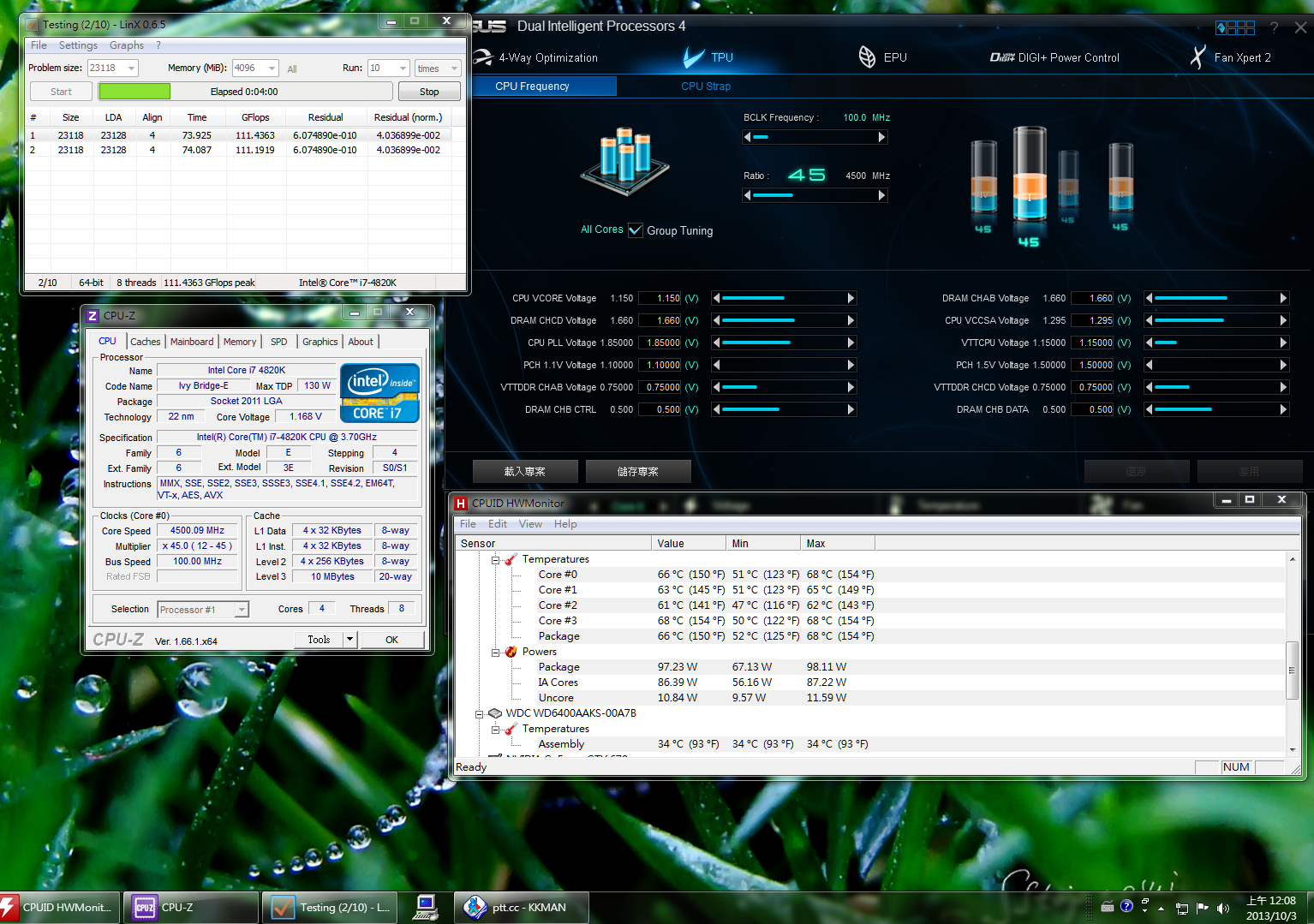Switch to Mainboard tab in CPU-Z
The height and width of the screenshot is (924, 1314).
pos(192,342)
